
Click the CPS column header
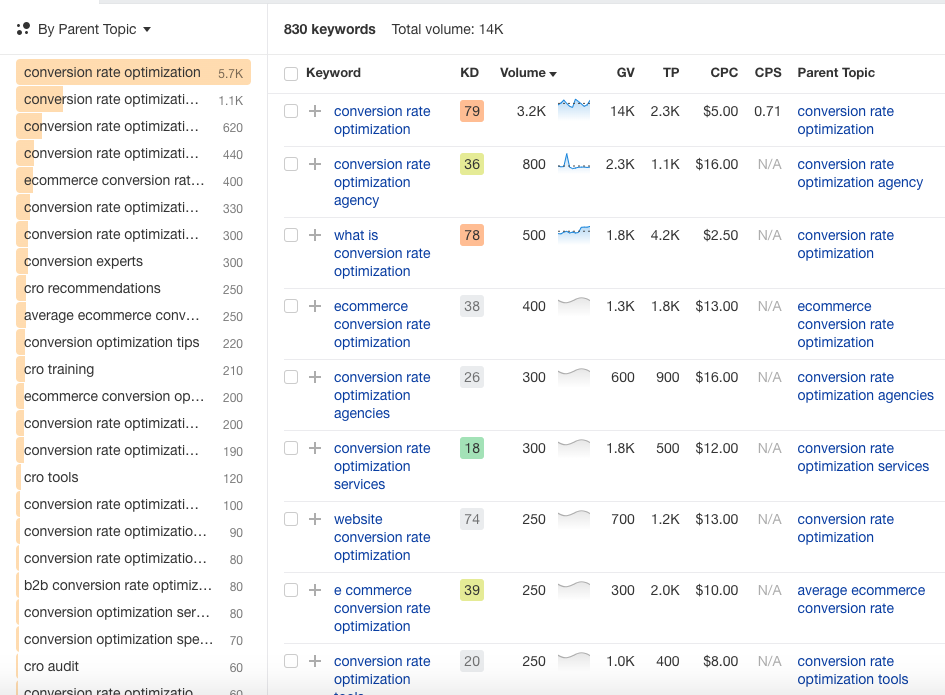(768, 73)
